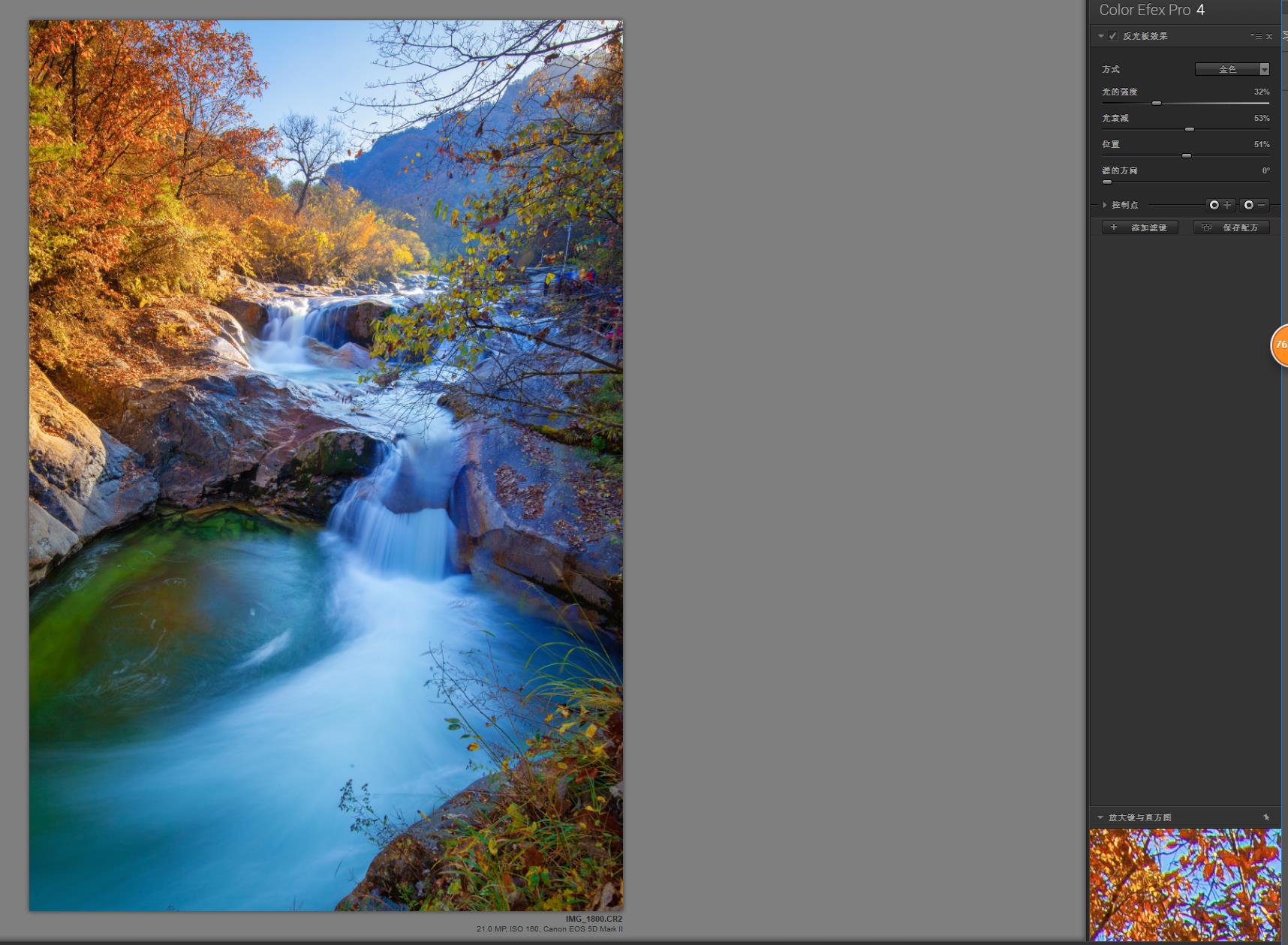Click the 位置 slider handle
Screen dimensions: 1288x945
pos(1187,155)
